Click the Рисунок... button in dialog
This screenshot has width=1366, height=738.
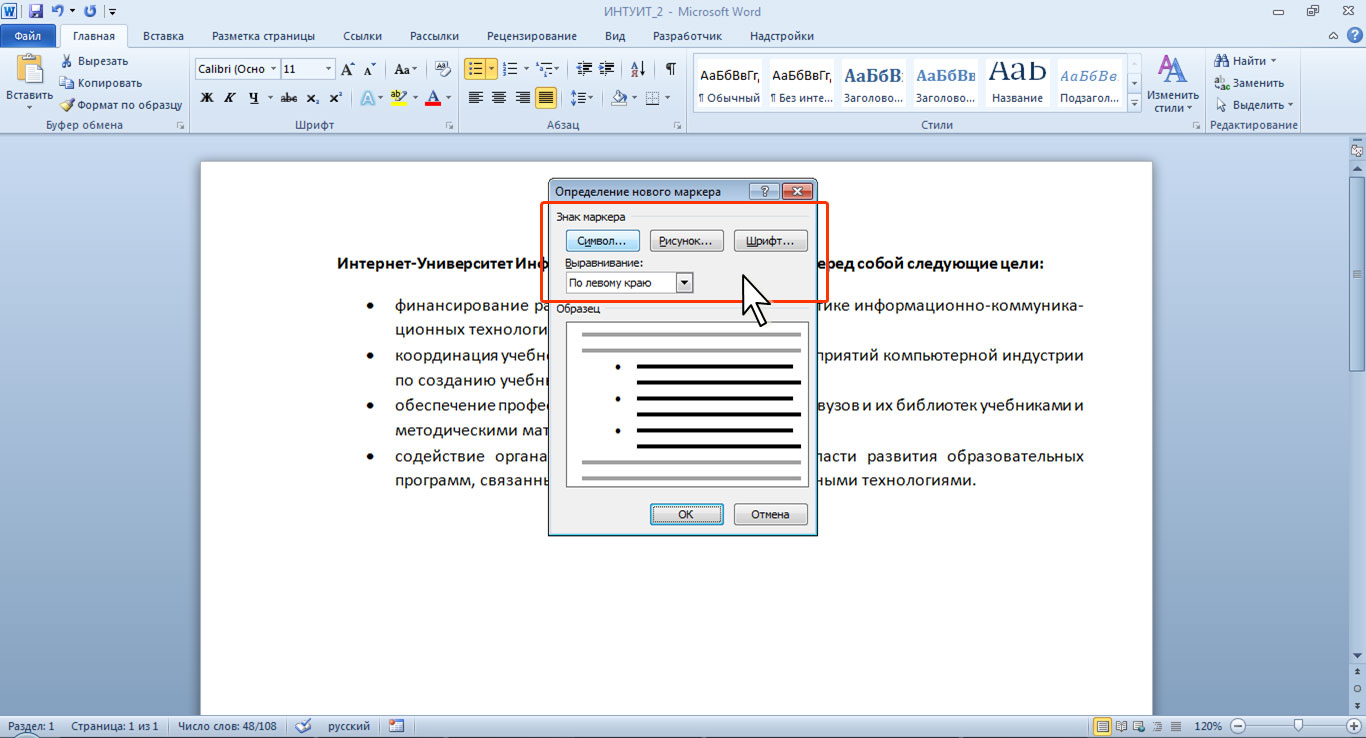pyautogui.click(x=686, y=241)
